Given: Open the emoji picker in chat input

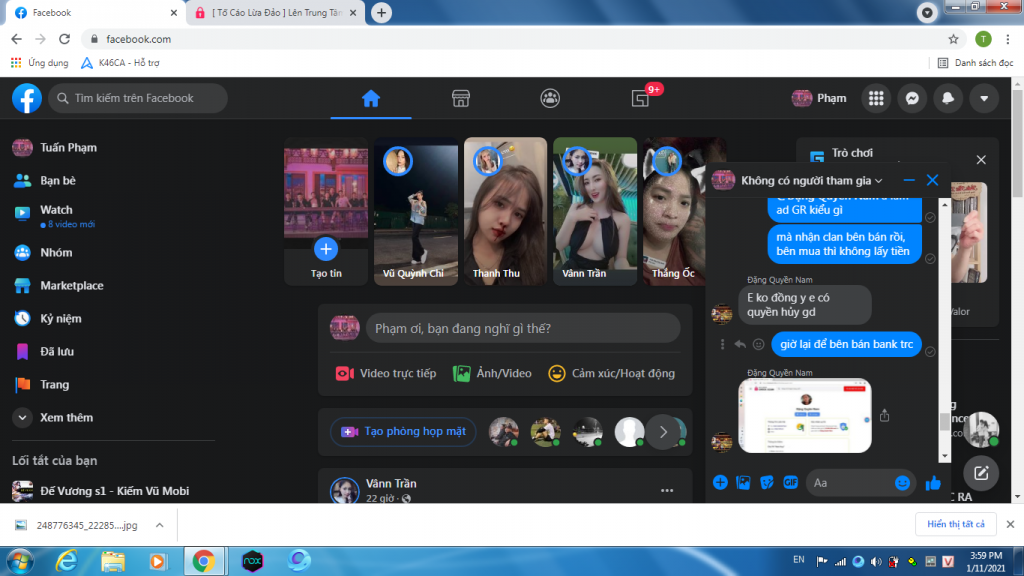Looking at the screenshot, I should [x=902, y=483].
